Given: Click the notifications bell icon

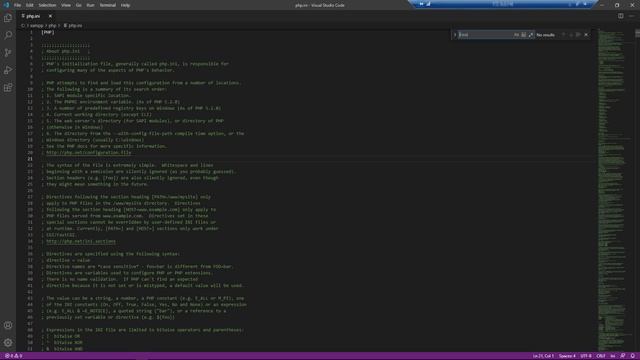Looking at the screenshot, I should coord(633,356).
